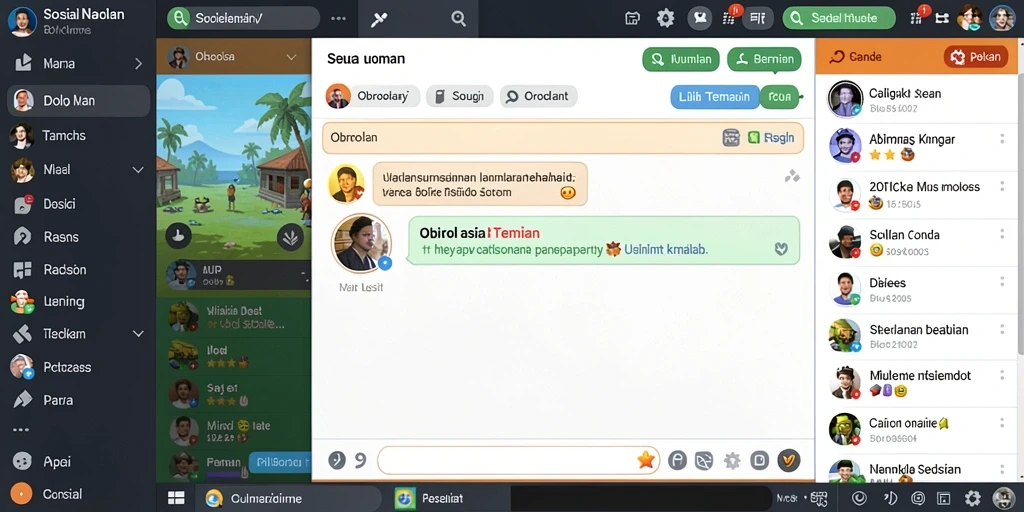This screenshot has height=512, width=1024.
Task: Expand the Nlaal sidebar dropdown arrow
Action: pos(138,170)
